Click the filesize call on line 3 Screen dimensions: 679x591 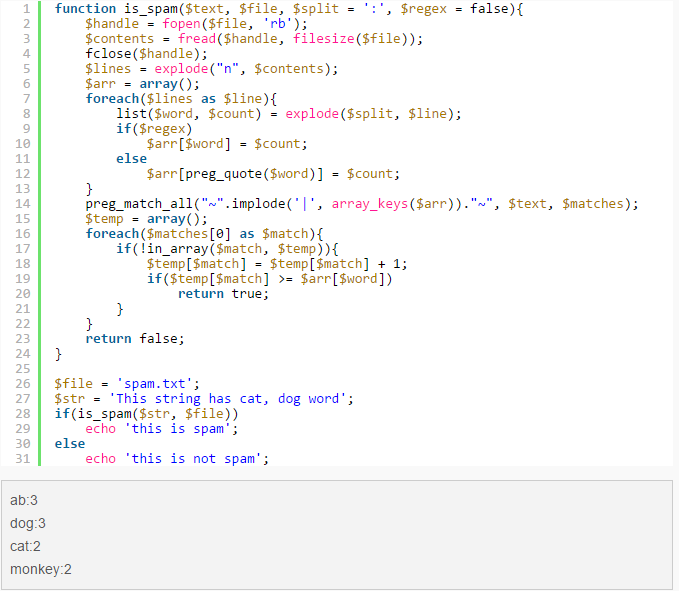323,39
